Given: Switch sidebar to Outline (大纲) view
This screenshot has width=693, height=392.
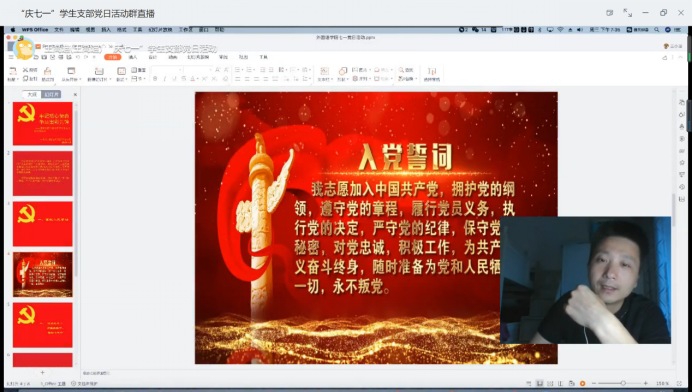Looking at the screenshot, I should tap(32, 95).
